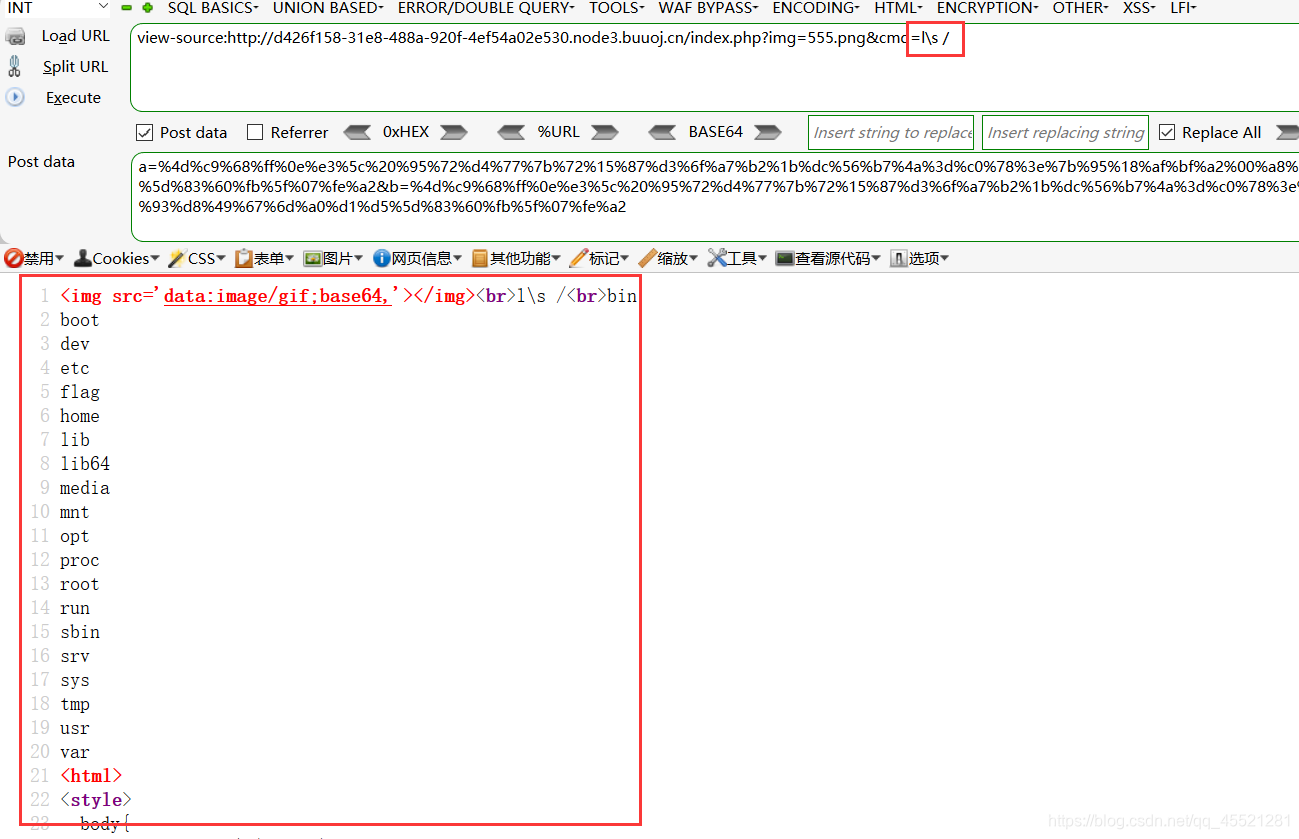Click the 查看源代码 view source icon
Viewport: 1299px width, 839px height.
tap(785, 258)
